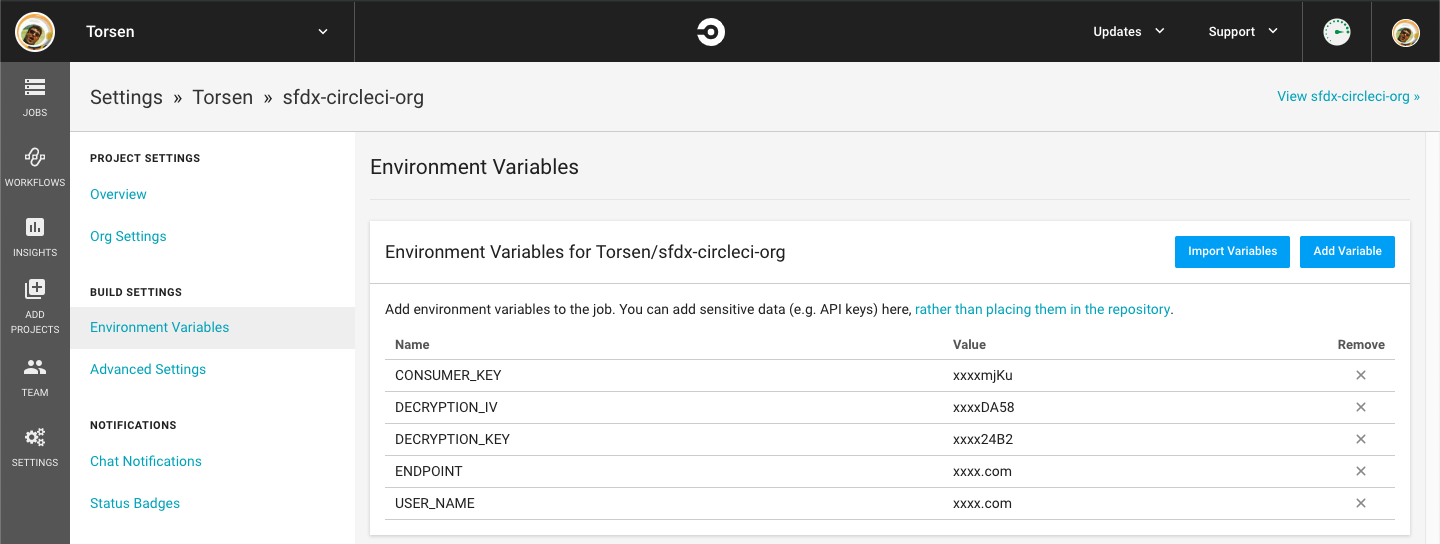Click sfdx-circleci-org in the breadcrumb

(353, 98)
